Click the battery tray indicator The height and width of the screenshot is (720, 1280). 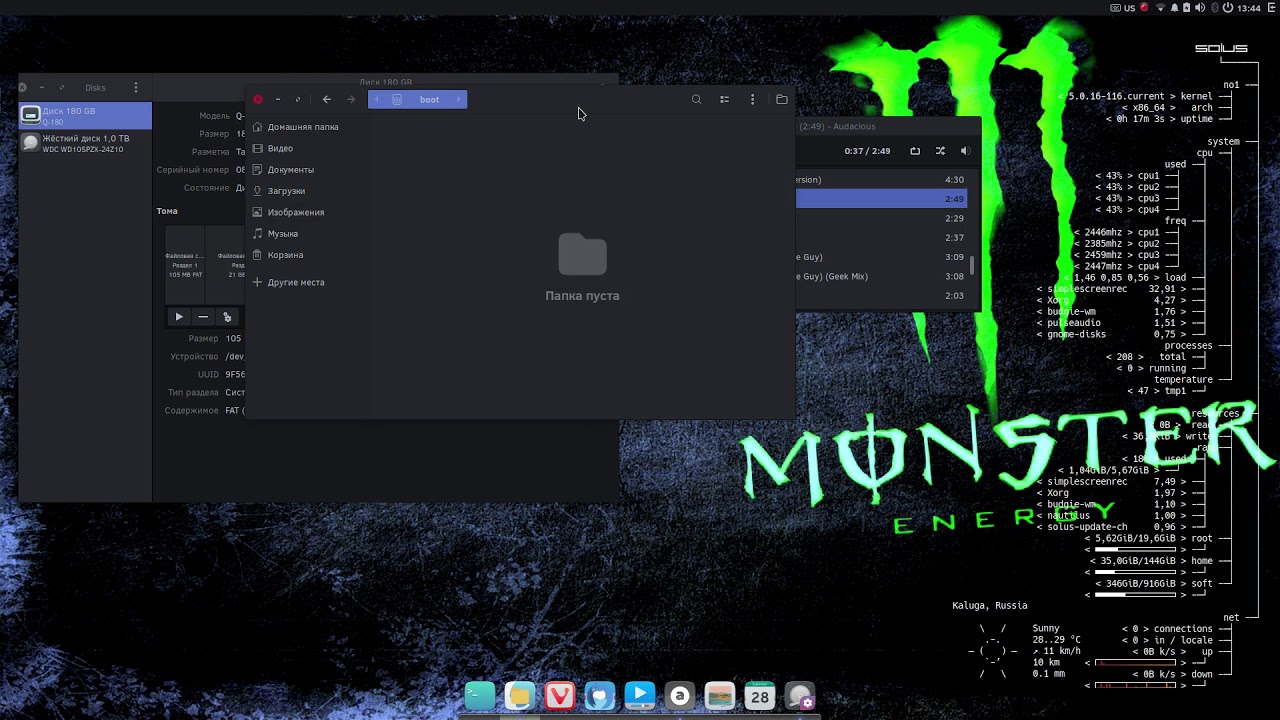1187,8
